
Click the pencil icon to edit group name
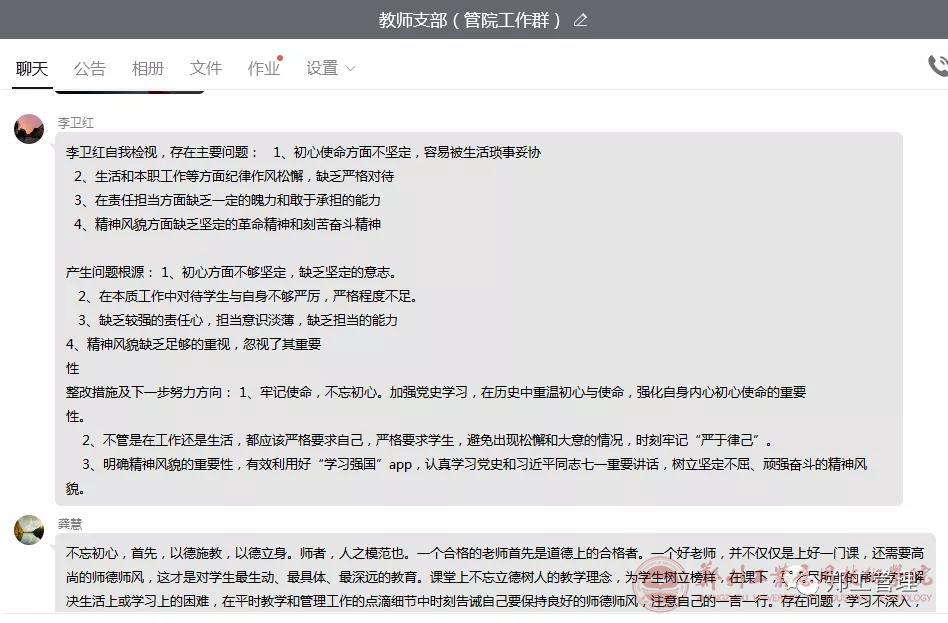point(581,20)
